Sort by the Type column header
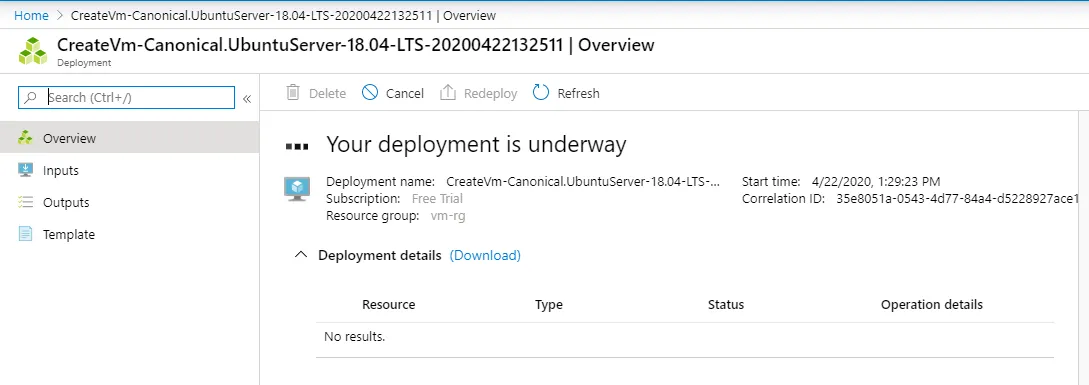The width and height of the screenshot is (1089, 385). coord(549,304)
